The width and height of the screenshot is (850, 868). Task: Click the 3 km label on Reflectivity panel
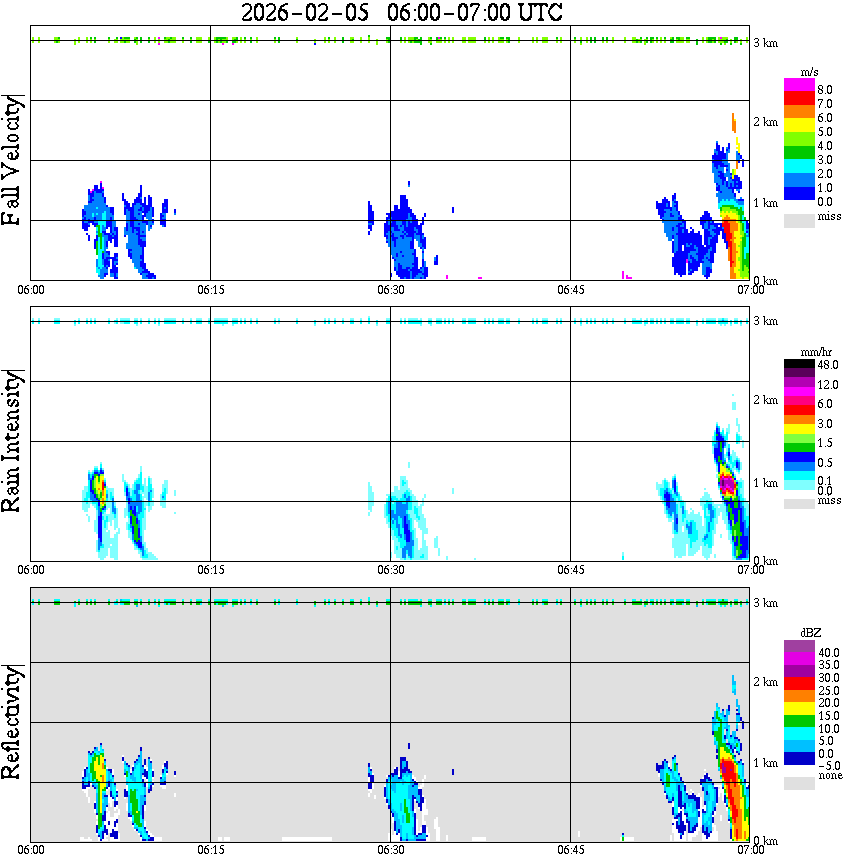pos(765,602)
